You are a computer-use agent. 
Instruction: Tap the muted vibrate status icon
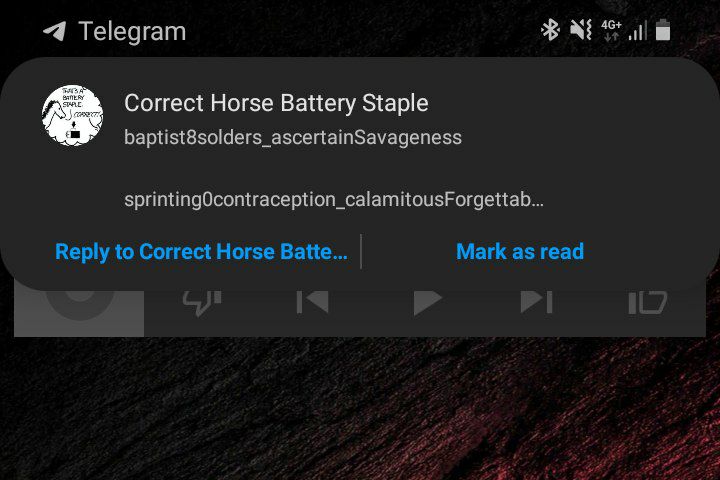(x=581, y=30)
